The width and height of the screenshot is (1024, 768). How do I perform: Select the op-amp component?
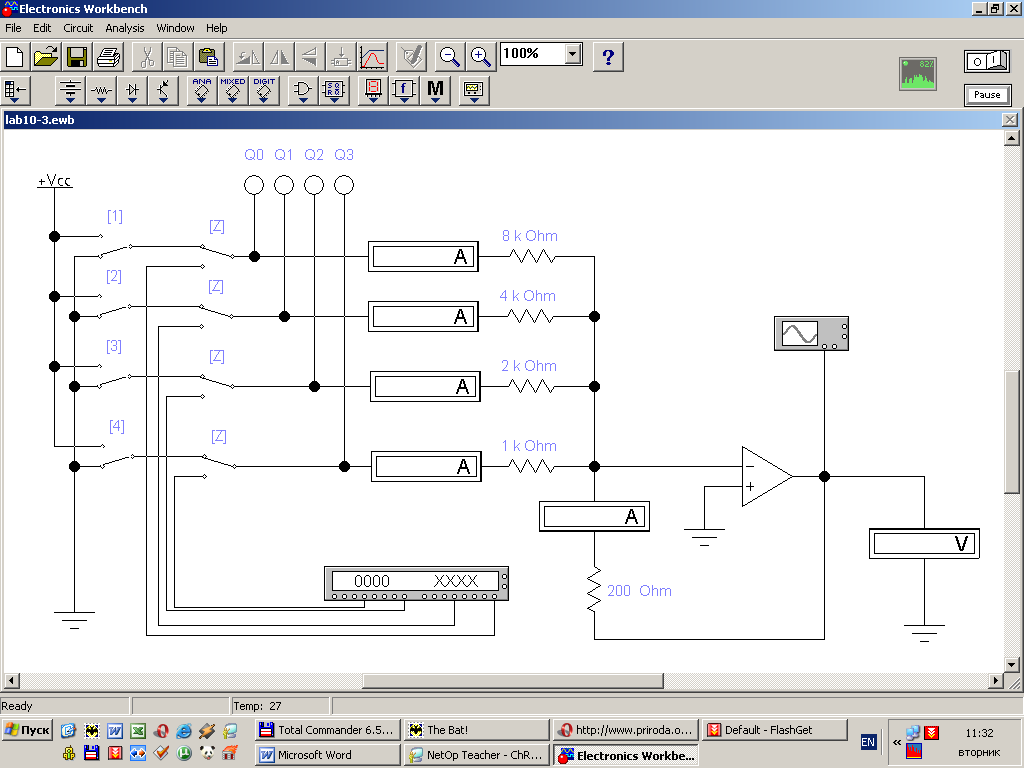pyautogui.click(x=767, y=477)
